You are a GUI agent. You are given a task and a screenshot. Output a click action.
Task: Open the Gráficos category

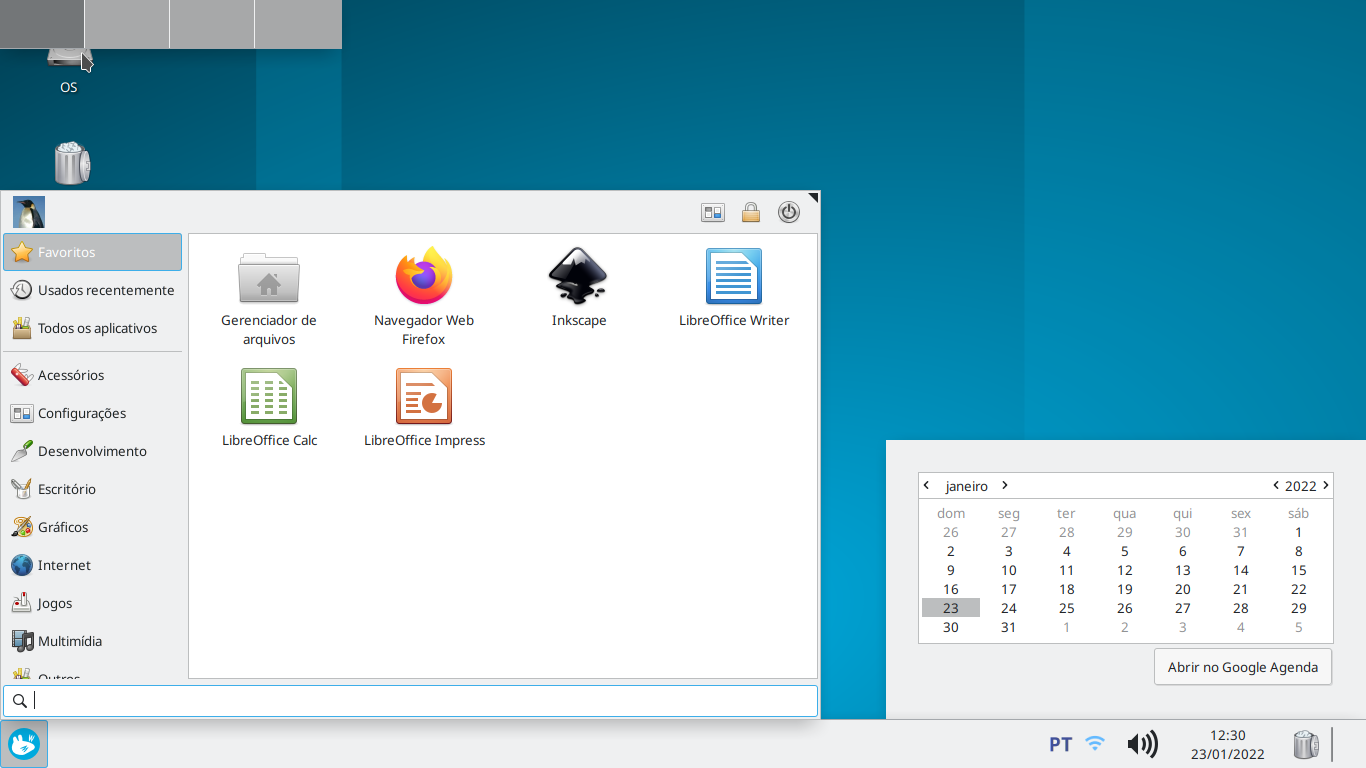click(93, 527)
